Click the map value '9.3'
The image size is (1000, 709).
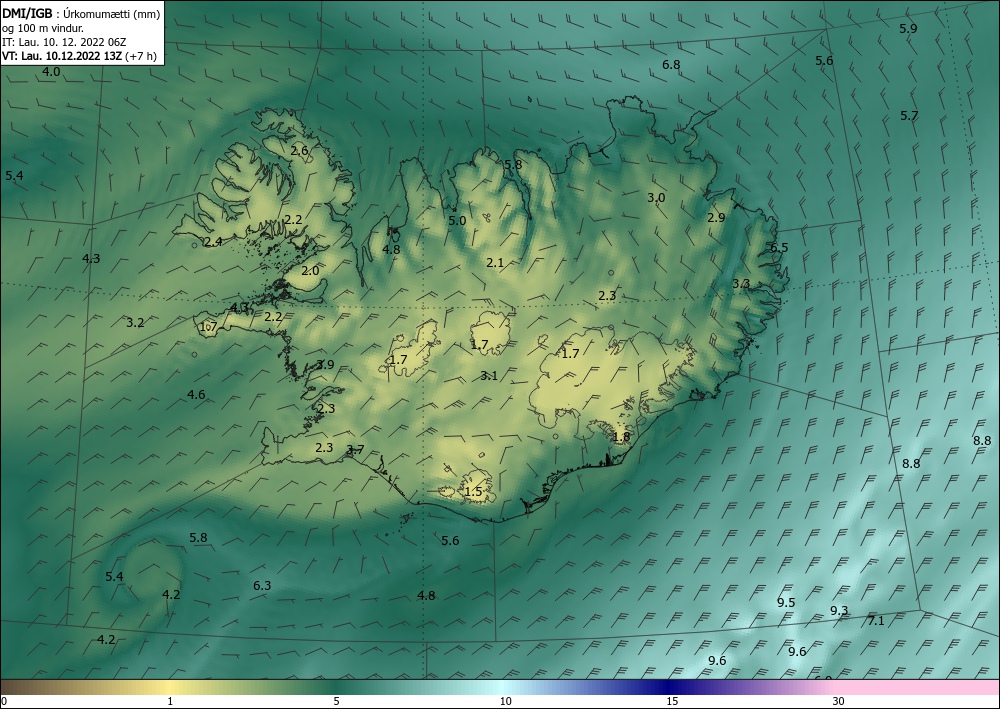839,611
